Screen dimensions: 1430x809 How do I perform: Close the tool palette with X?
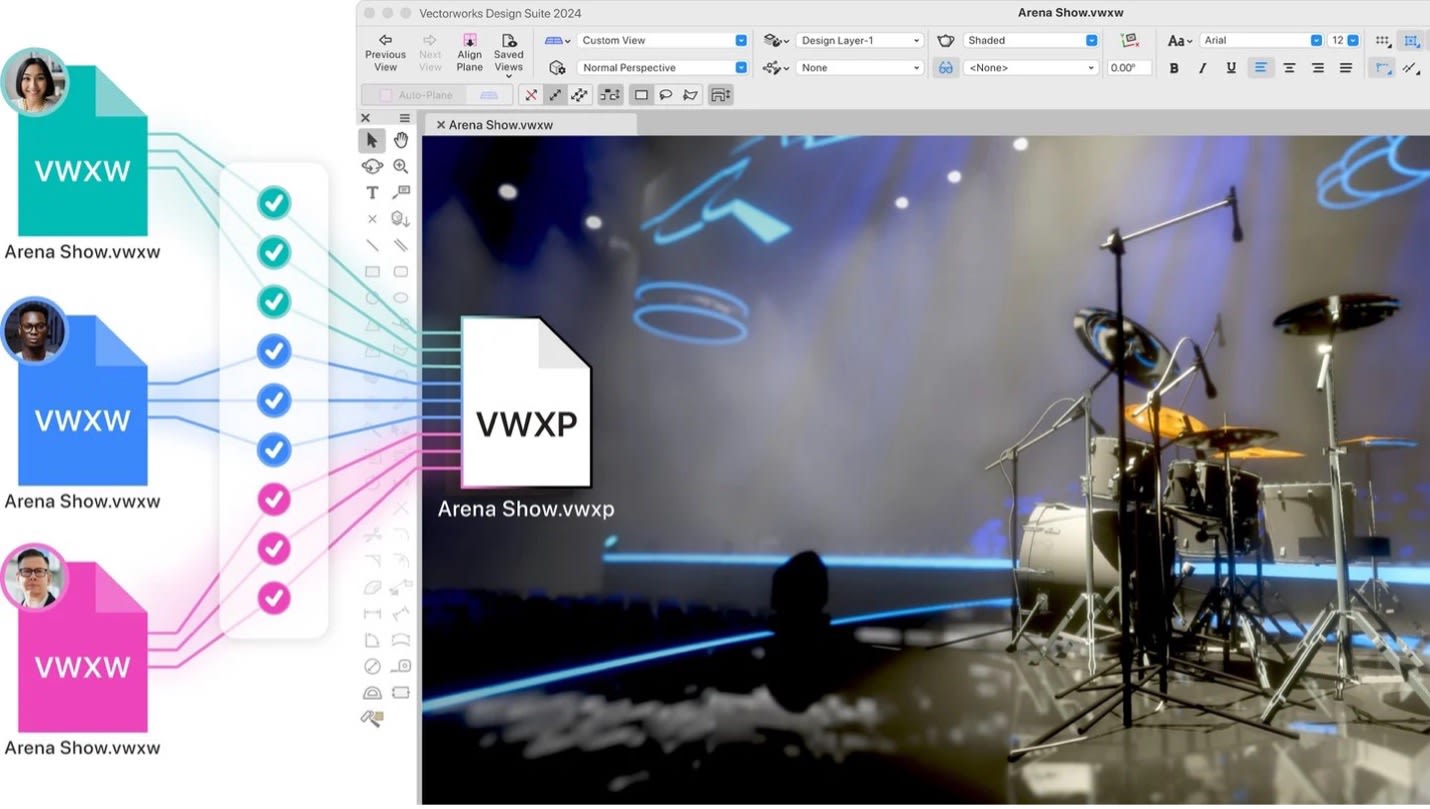[365, 118]
